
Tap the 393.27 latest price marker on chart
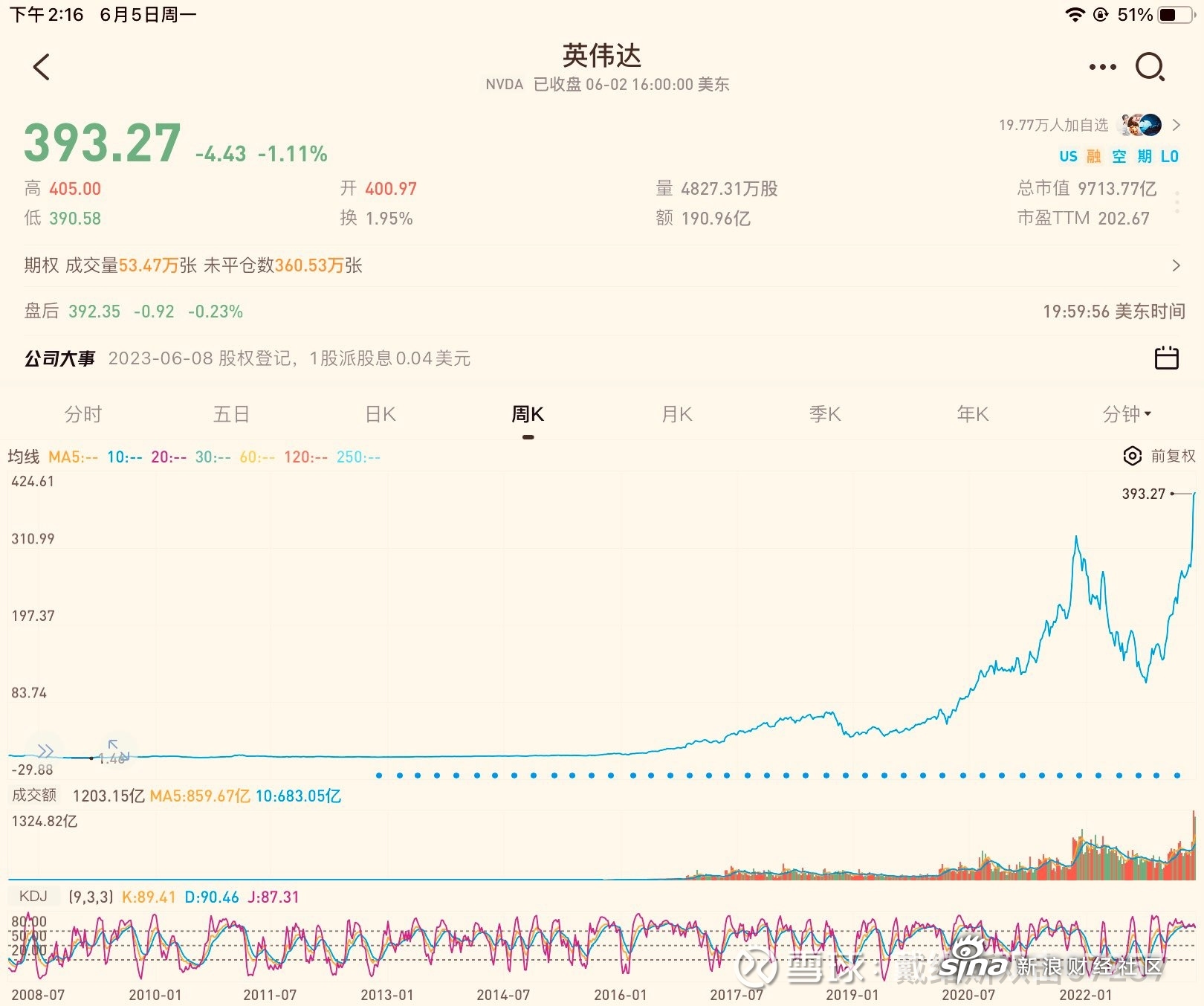click(1144, 494)
